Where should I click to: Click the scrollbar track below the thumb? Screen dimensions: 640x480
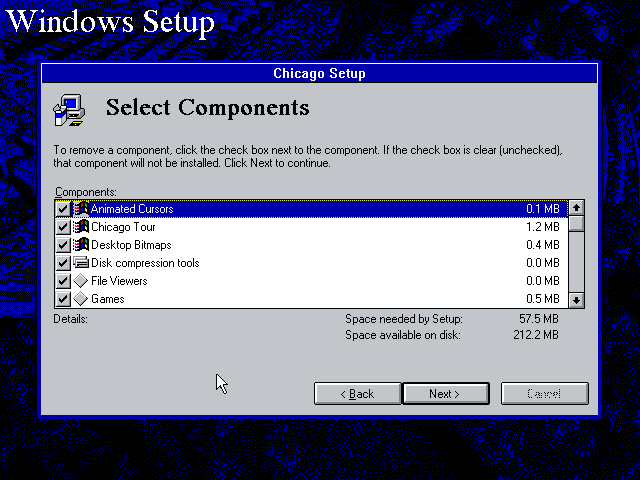[576, 262]
